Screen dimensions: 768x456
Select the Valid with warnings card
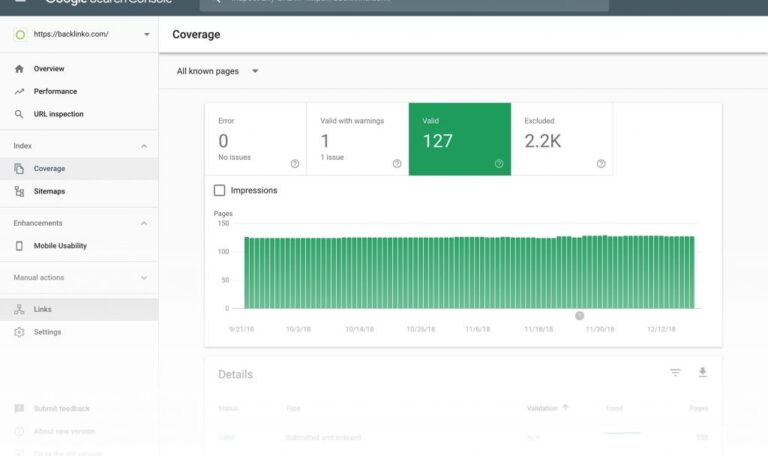pos(358,139)
